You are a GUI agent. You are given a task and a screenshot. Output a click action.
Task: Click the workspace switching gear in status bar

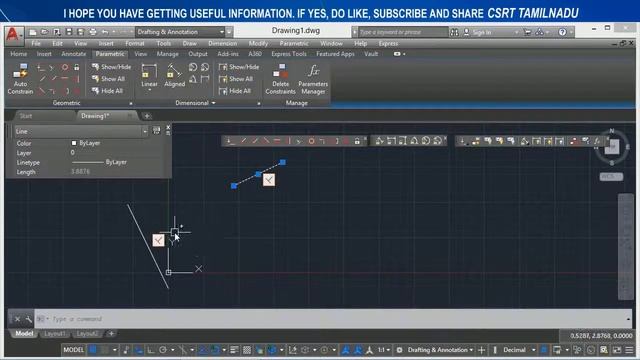[399, 350]
